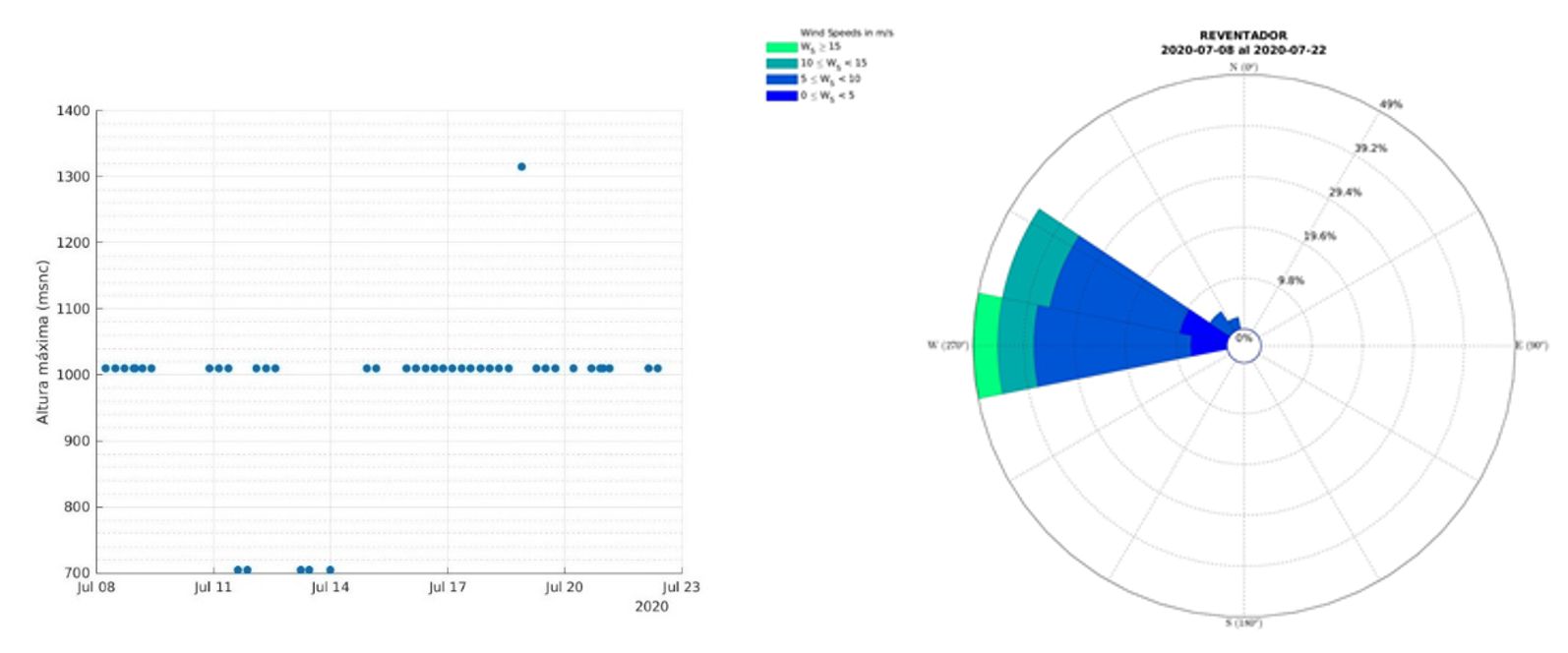Viewport: 1568px width, 653px height.
Task: Click the "1200" y-axis tick label
Action: point(73,243)
